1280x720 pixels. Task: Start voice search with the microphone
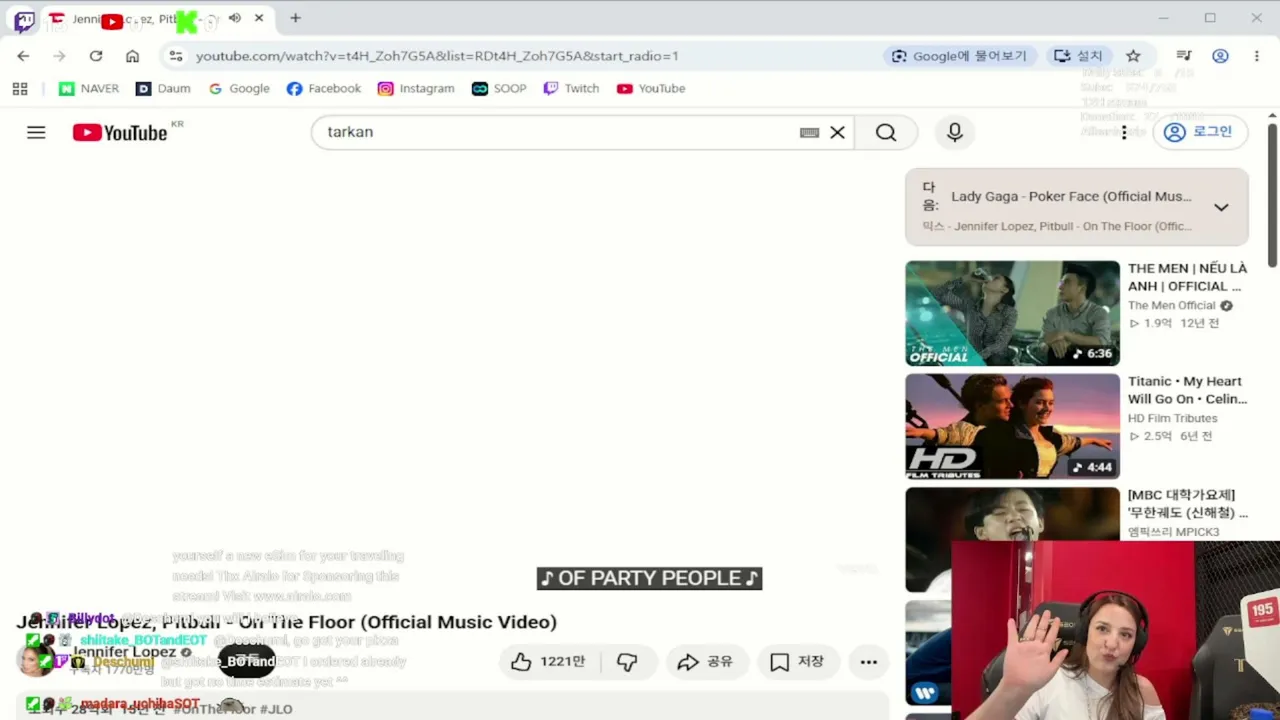click(955, 132)
